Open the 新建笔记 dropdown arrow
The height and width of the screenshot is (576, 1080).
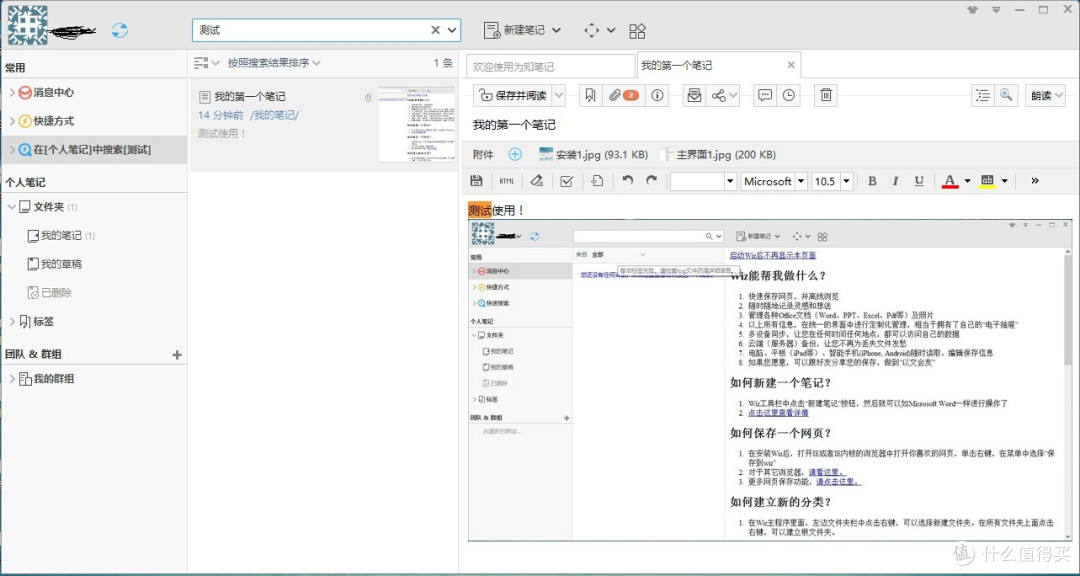pyautogui.click(x=557, y=30)
